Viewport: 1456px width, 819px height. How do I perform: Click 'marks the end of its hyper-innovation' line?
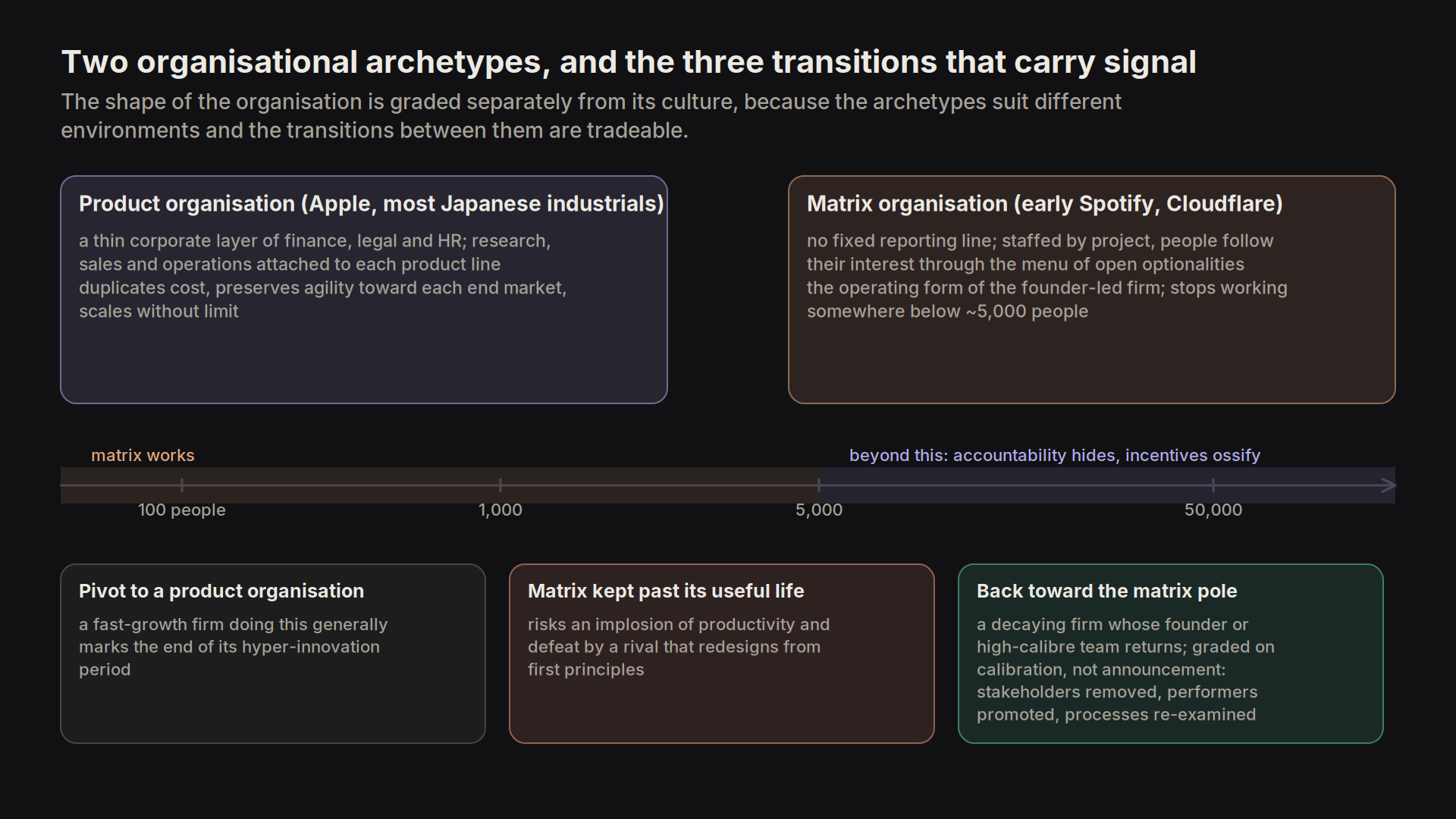pos(230,648)
